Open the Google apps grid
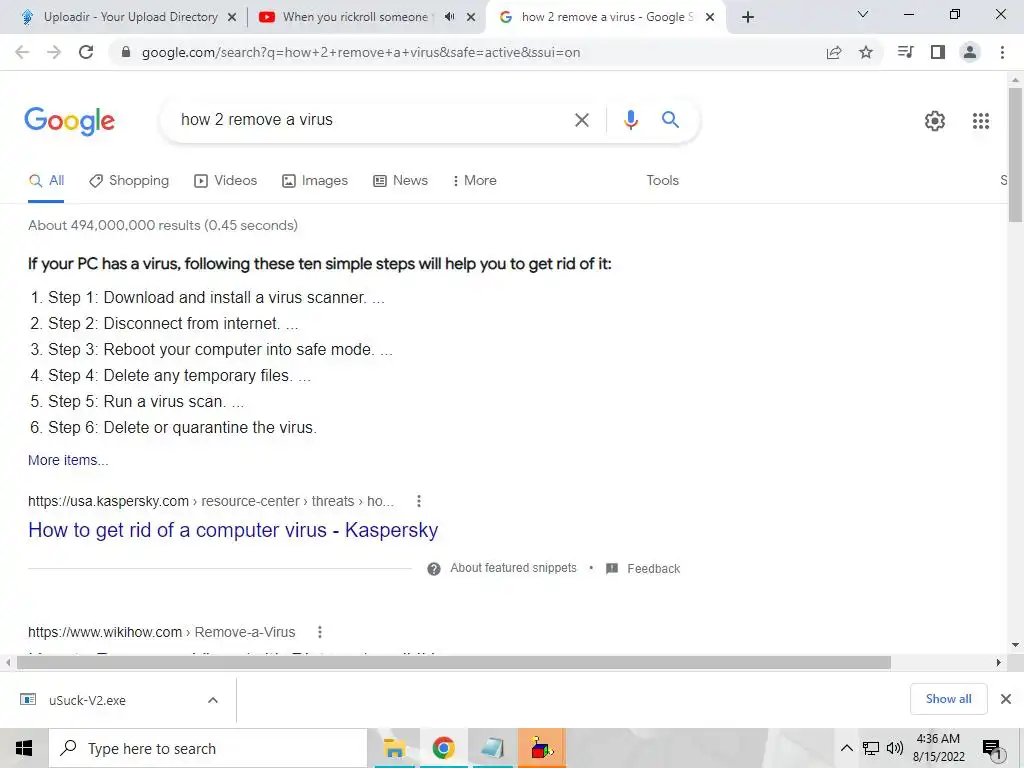1024x768 pixels. point(980,121)
